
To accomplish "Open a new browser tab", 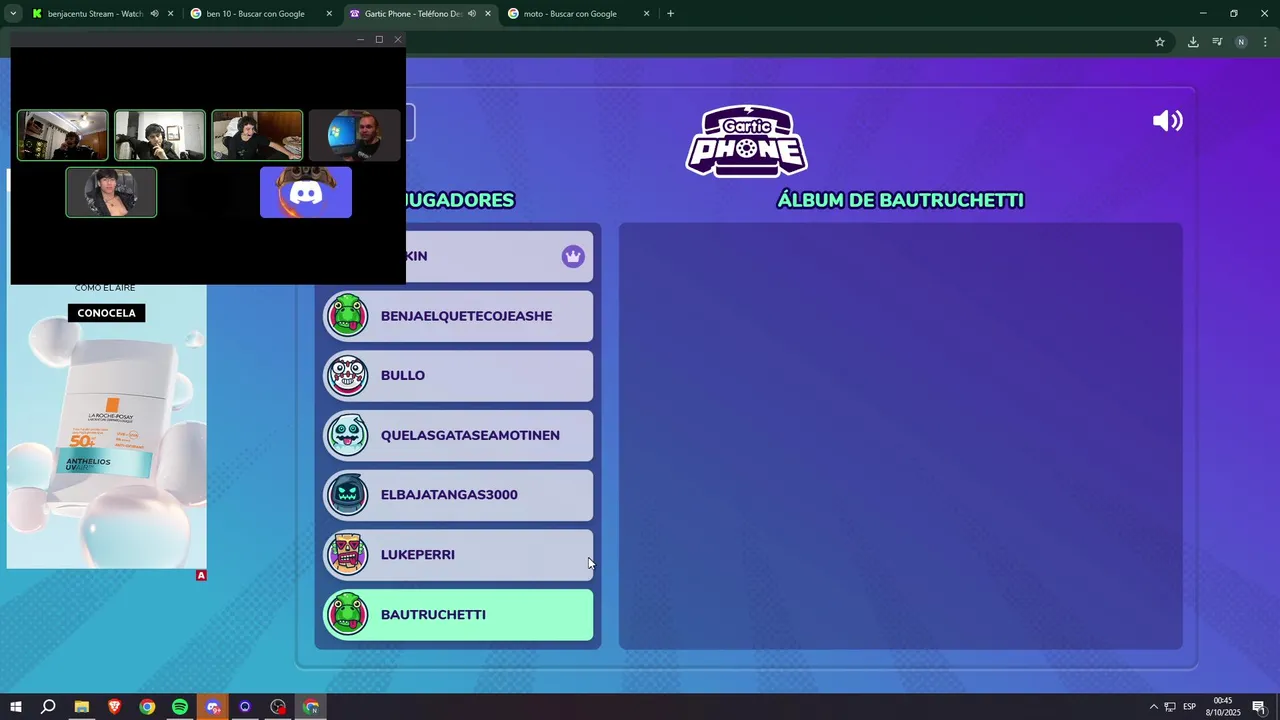I will (x=670, y=14).
